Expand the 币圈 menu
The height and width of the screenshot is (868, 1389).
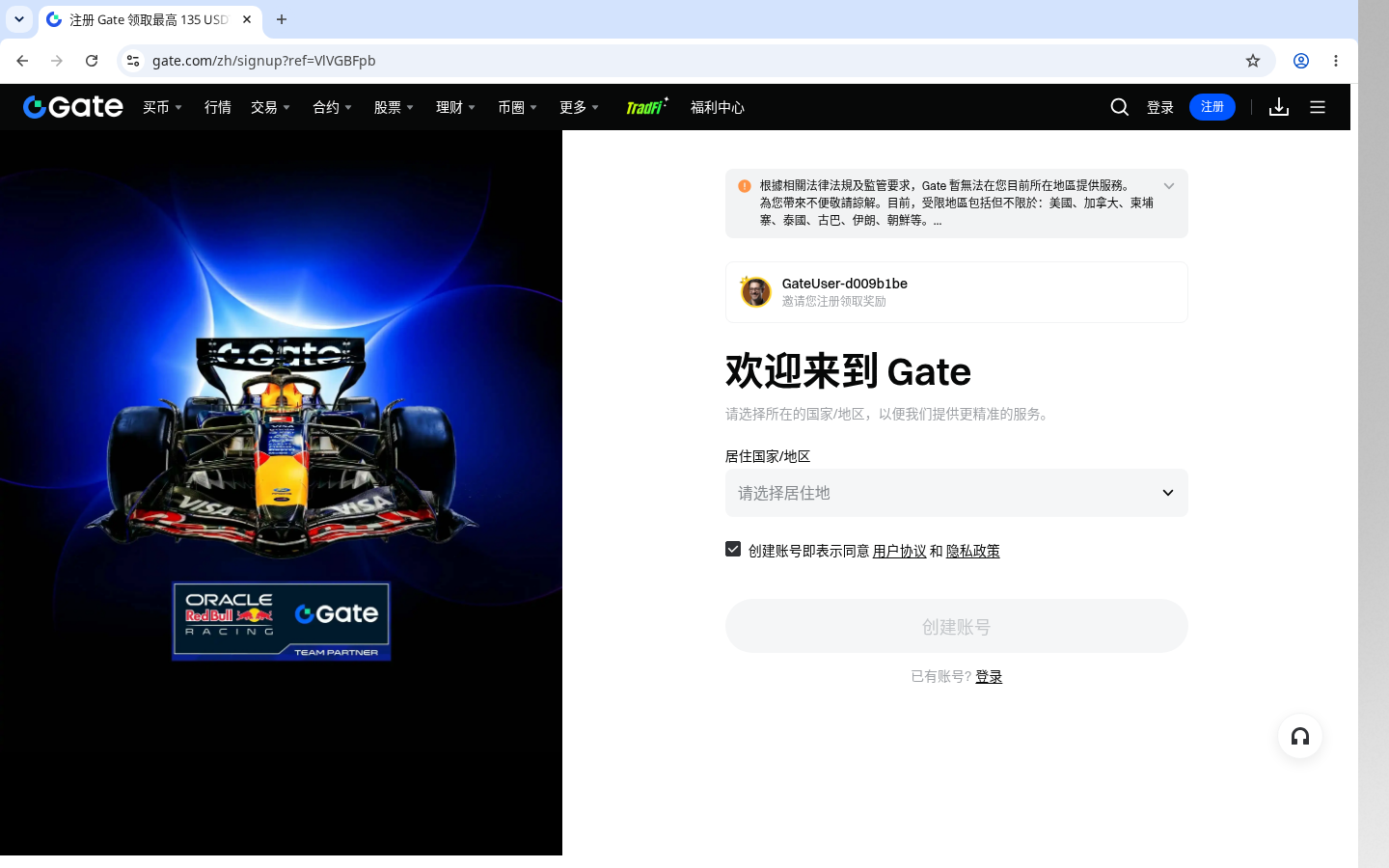(518, 107)
